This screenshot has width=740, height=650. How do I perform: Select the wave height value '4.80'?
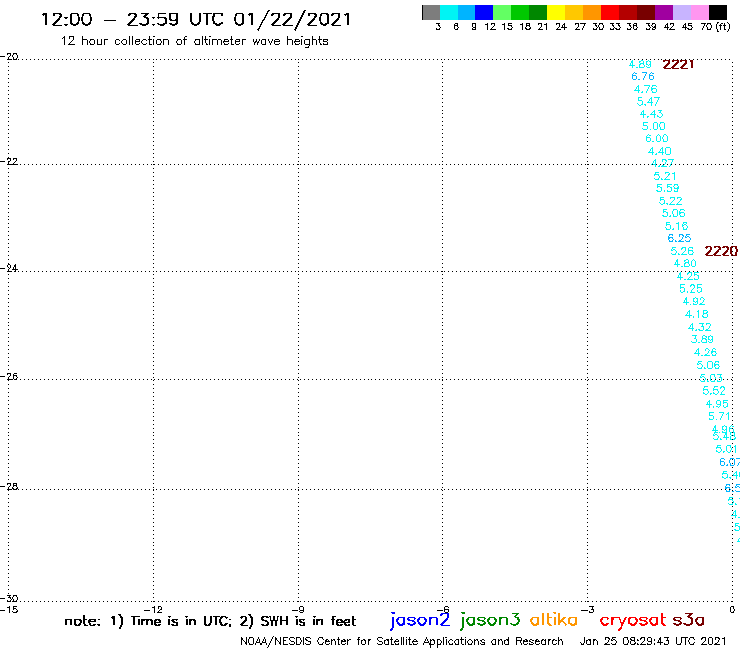[x=685, y=263]
